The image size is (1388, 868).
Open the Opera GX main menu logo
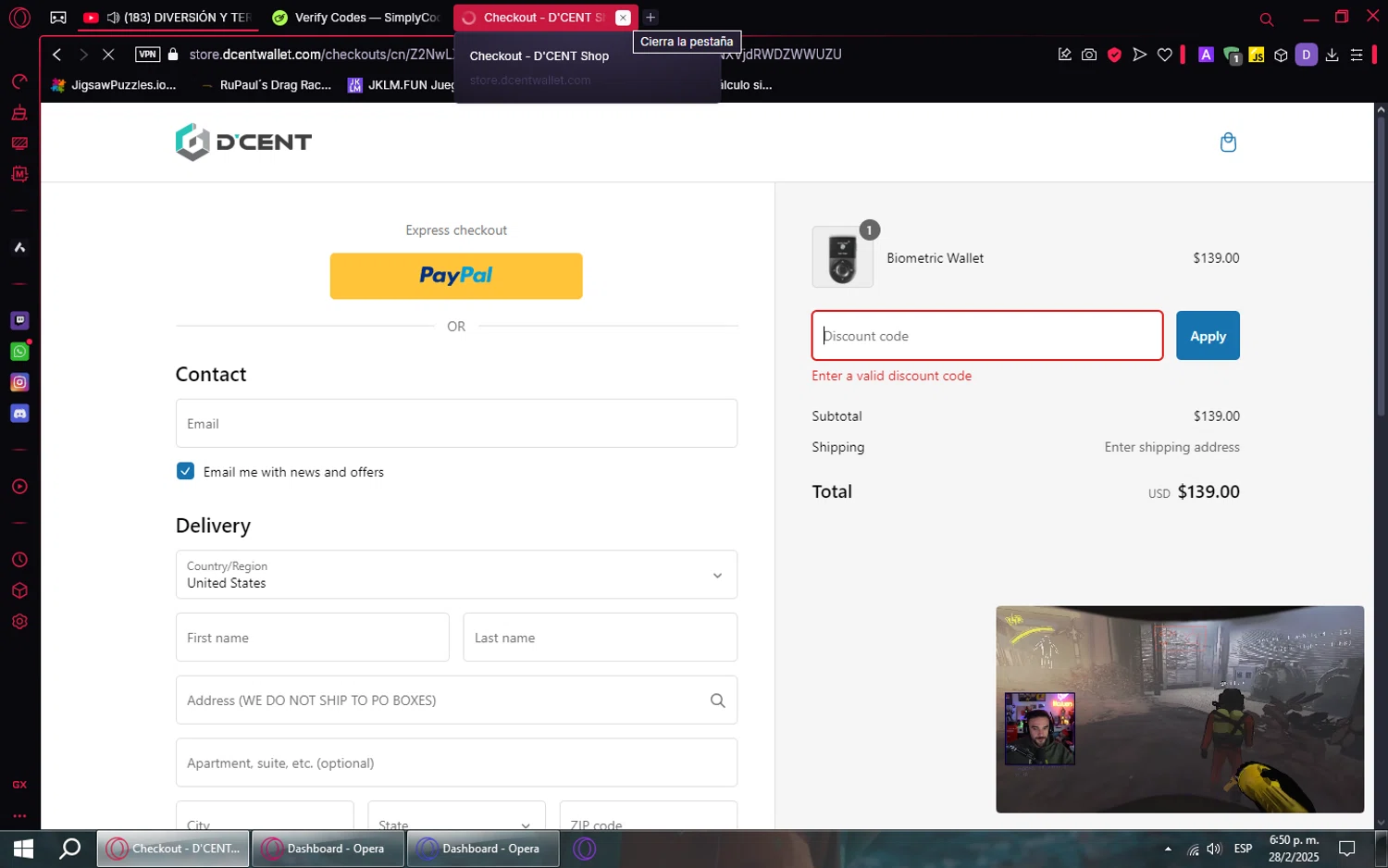click(19, 18)
